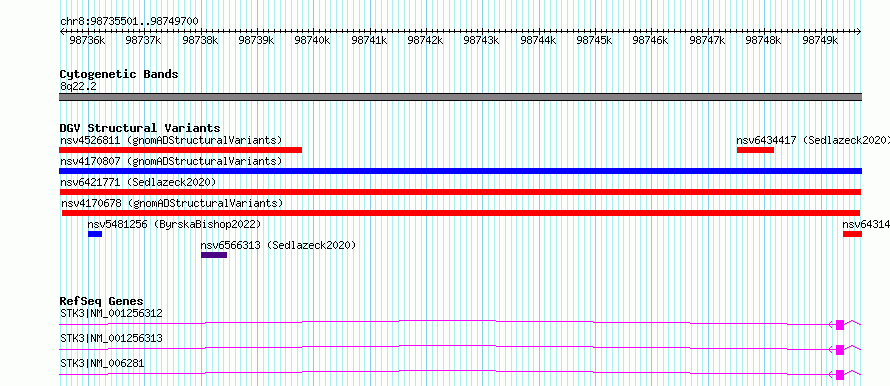Select the Cytogenetic Bands track title

119,74
